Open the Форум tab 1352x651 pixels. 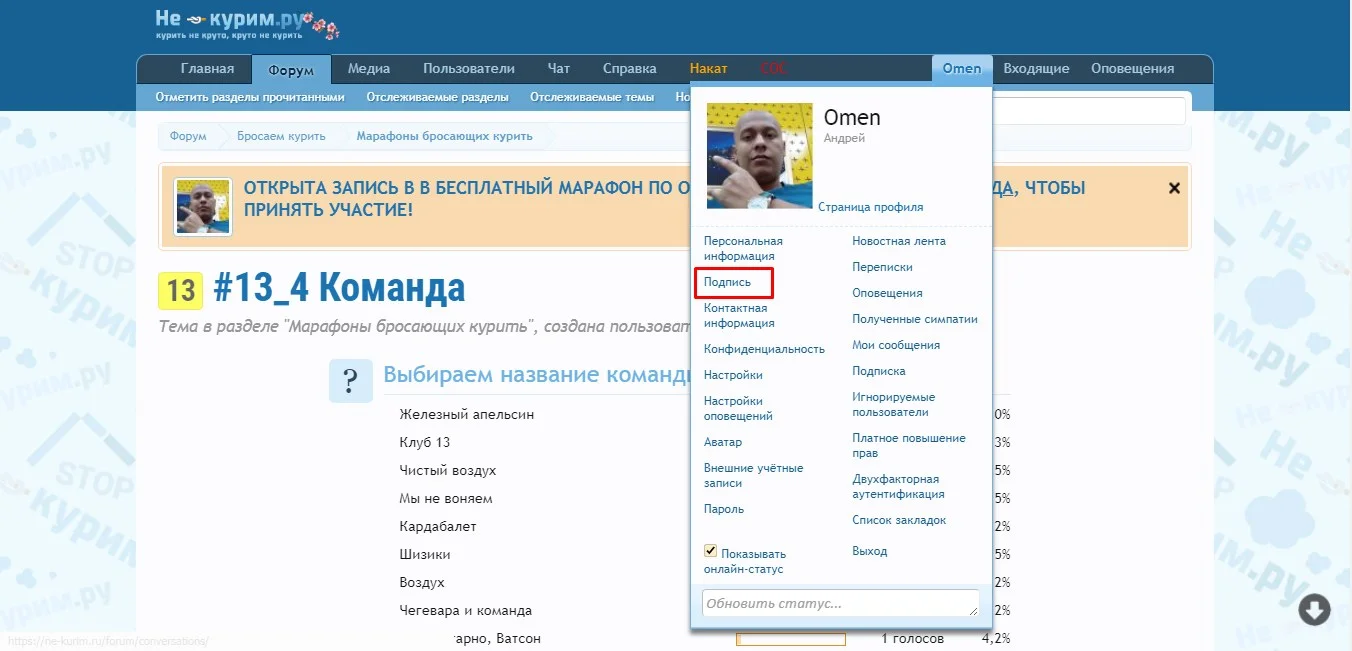point(291,70)
